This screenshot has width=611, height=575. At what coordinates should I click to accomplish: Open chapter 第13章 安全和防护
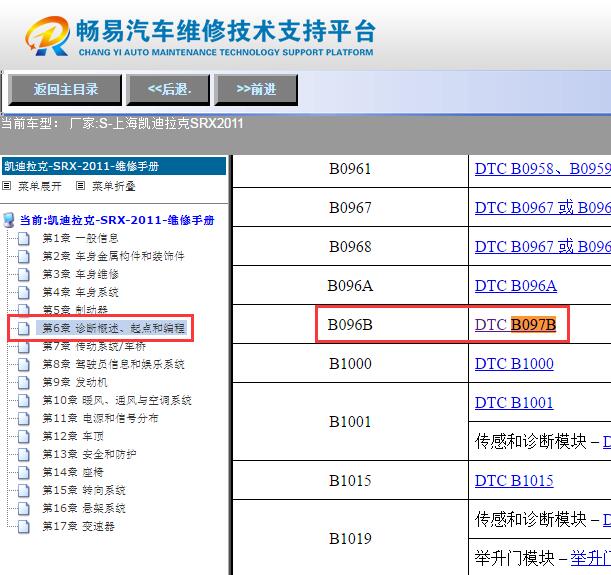(89, 454)
